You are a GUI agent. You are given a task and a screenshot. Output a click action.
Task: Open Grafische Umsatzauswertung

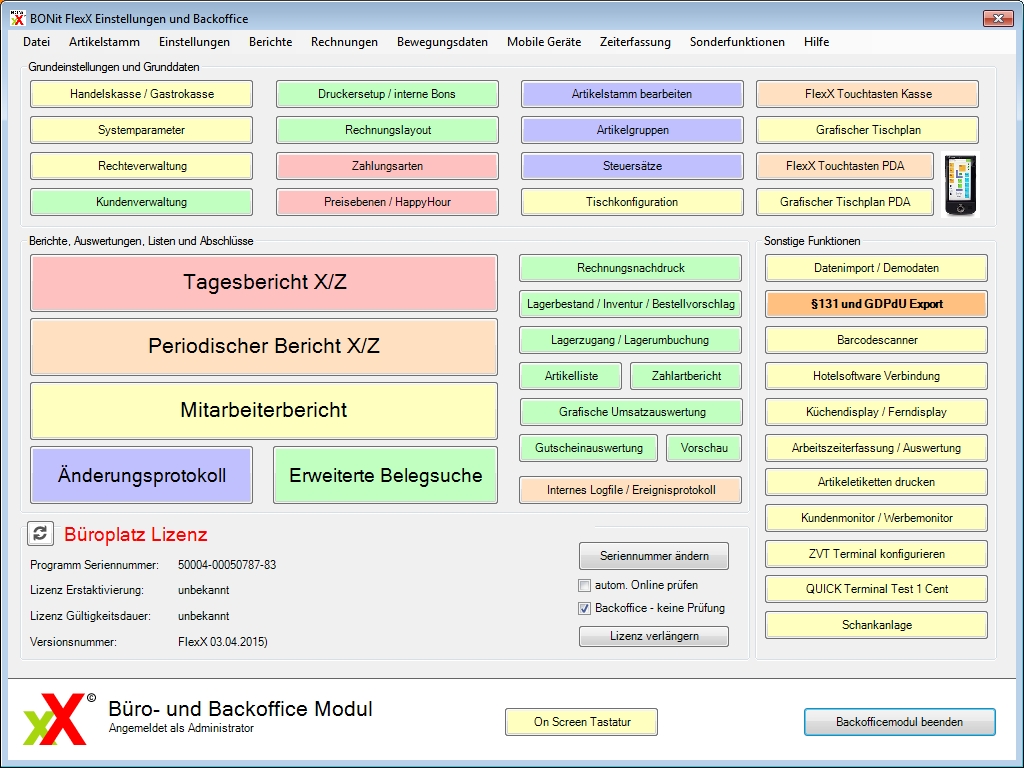pyautogui.click(x=632, y=412)
